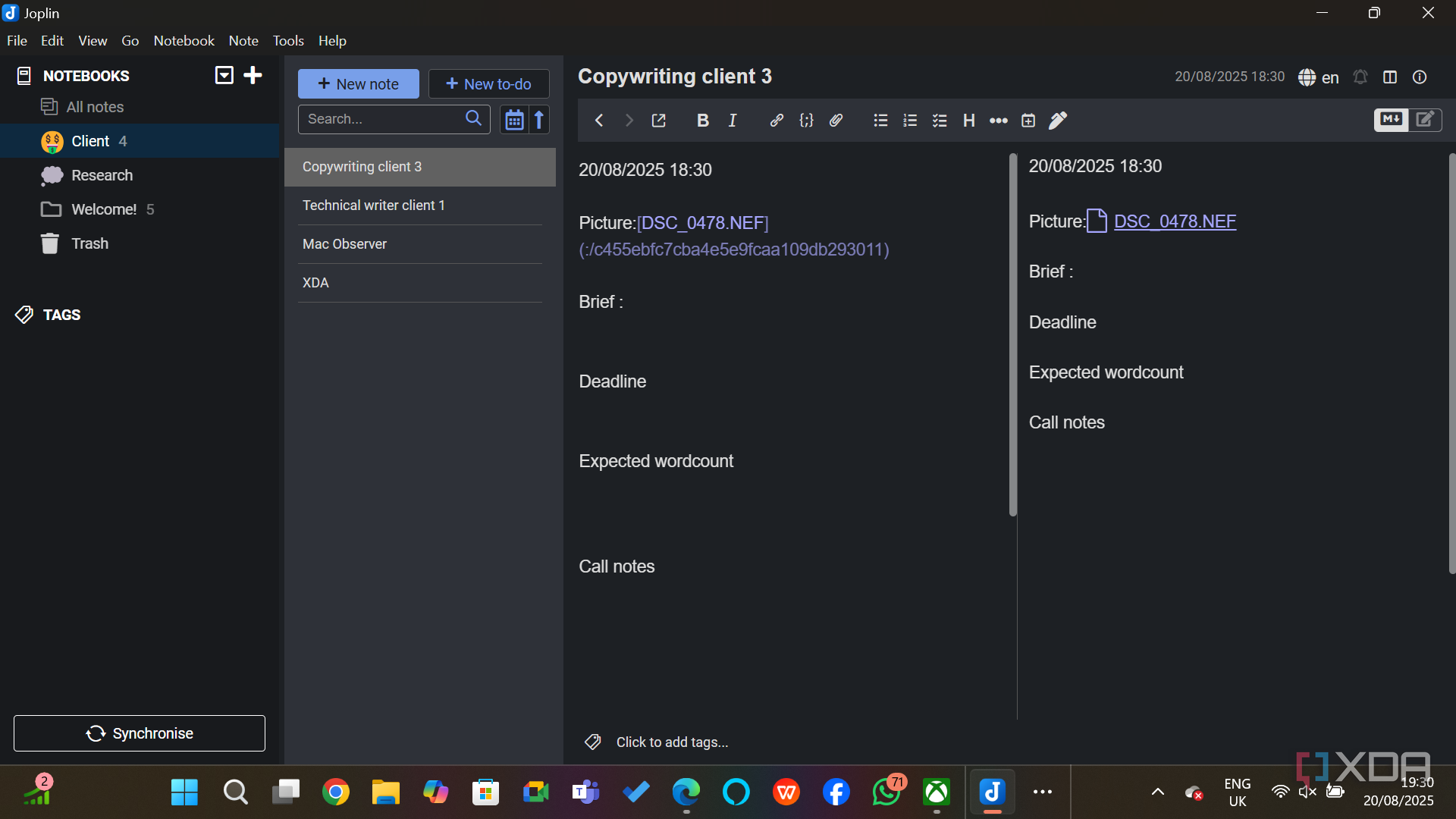The width and height of the screenshot is (1456, 819).
Task: Insert date time icon
Action: click(1028, 121)
